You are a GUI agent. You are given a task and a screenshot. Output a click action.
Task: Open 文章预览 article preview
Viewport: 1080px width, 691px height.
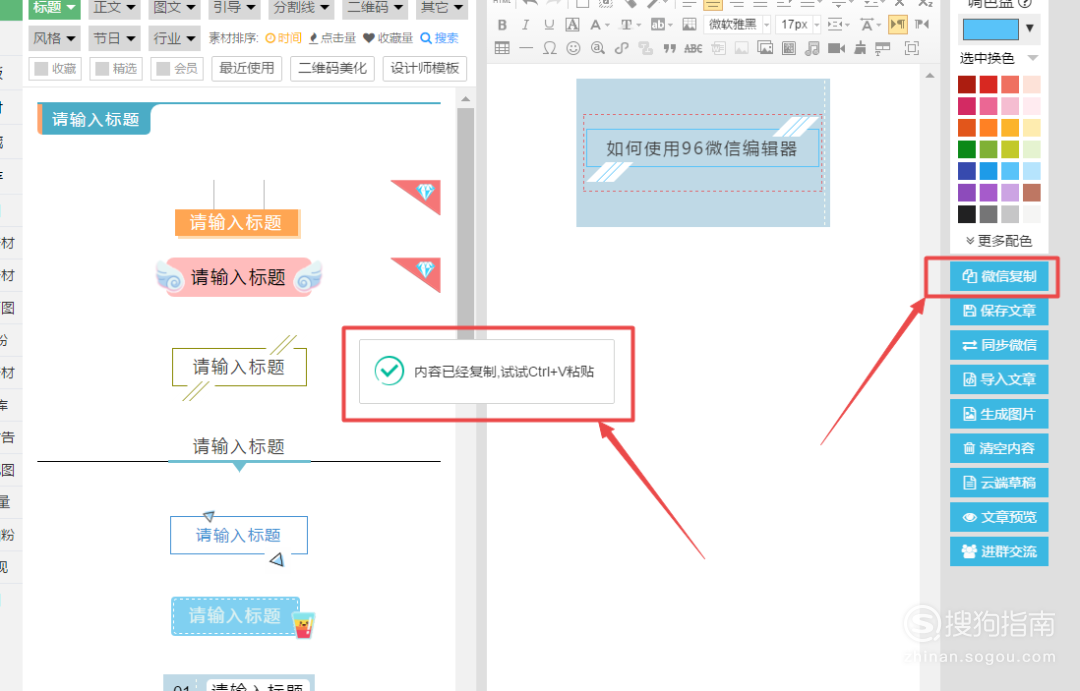point(999,517)
